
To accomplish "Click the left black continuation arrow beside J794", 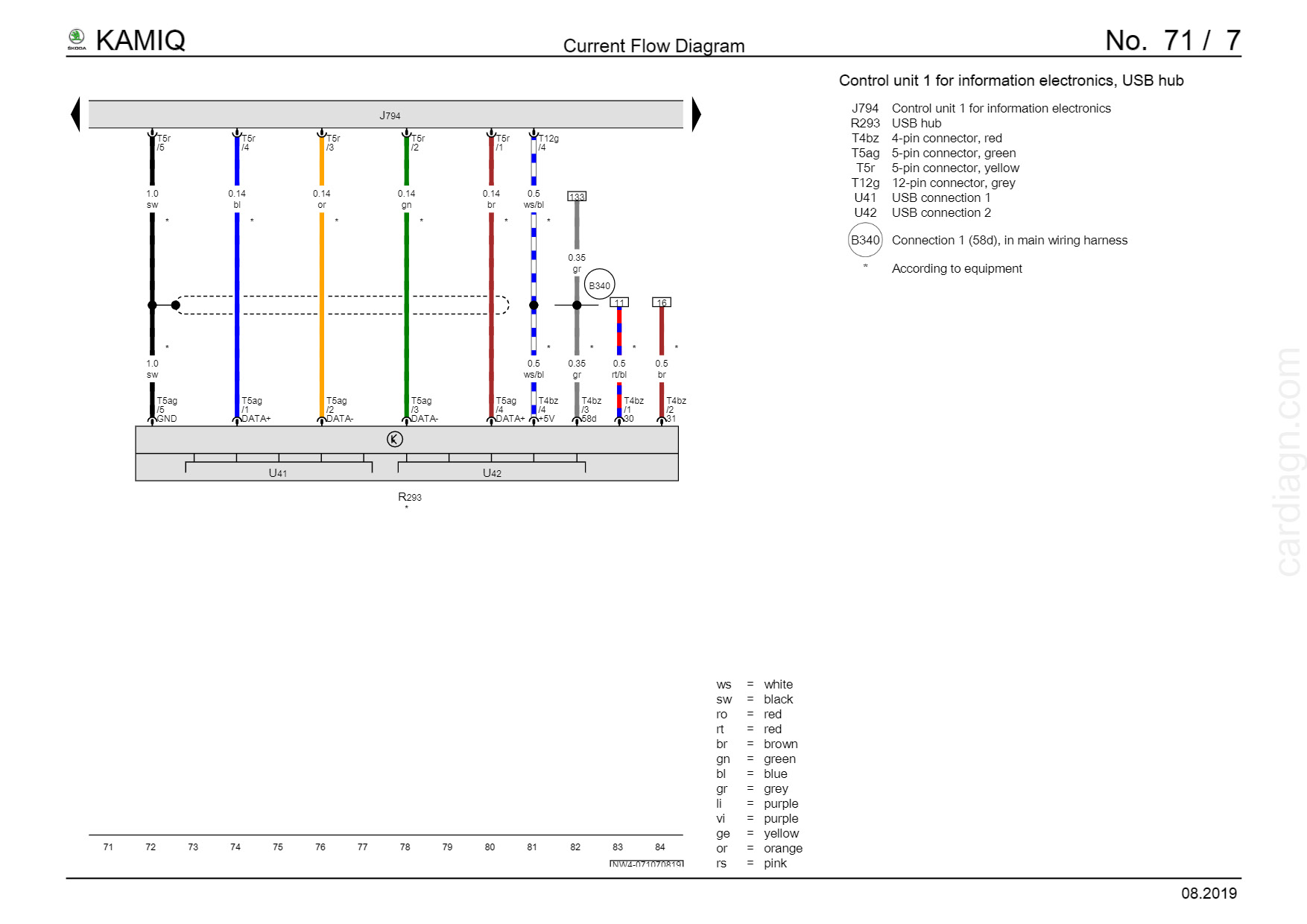I will pyautogui.click(x=75, y=115).
